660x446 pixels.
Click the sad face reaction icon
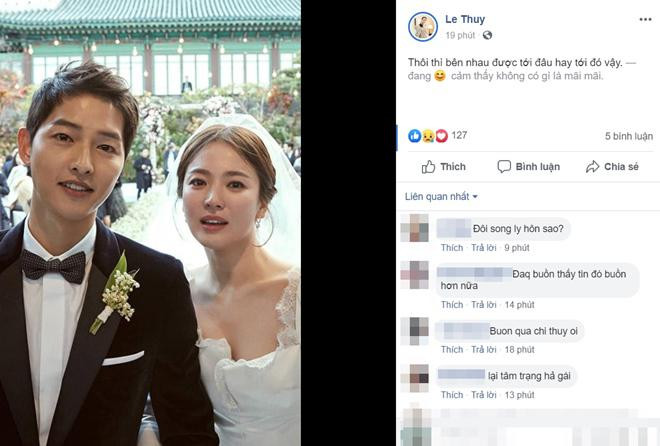click(x=428, y=135)
